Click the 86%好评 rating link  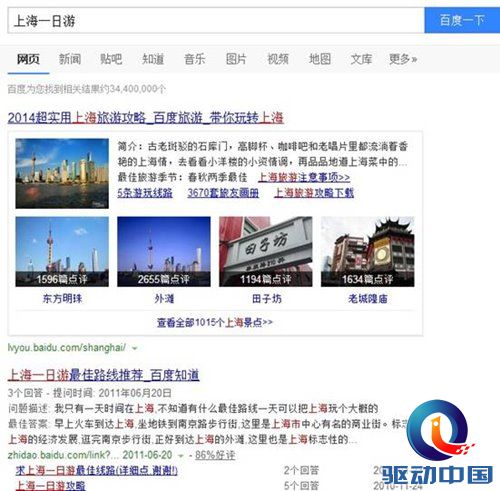[x=215, y=455]
